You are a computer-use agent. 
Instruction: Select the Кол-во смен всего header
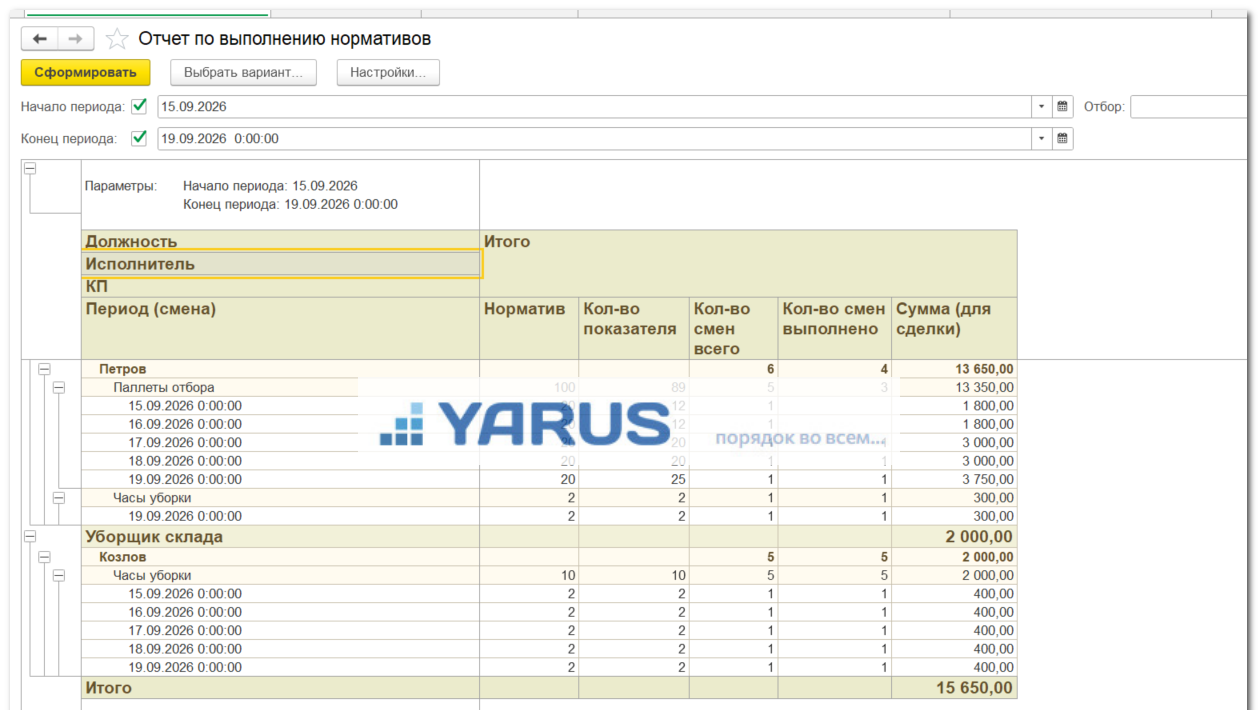[733, 328]
